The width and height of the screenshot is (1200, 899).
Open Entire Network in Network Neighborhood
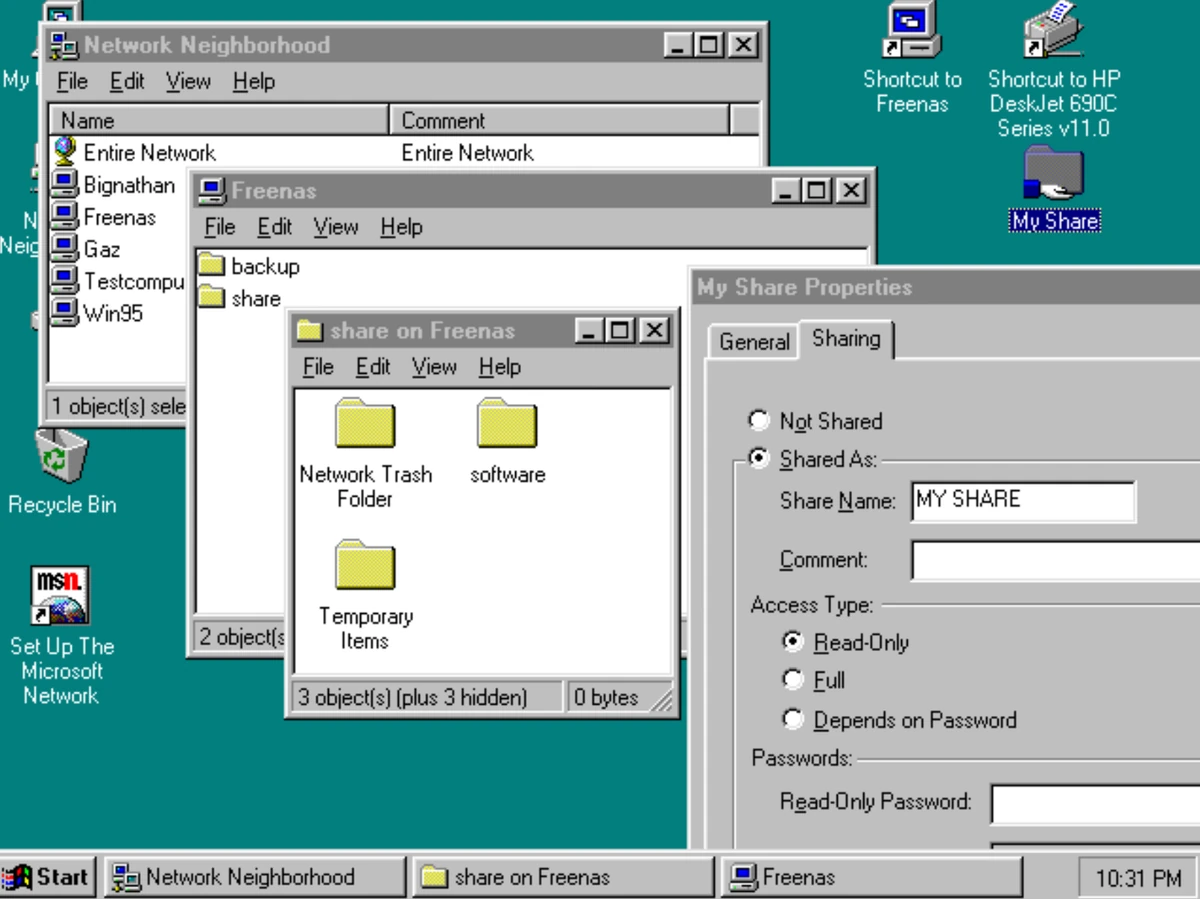110,152
